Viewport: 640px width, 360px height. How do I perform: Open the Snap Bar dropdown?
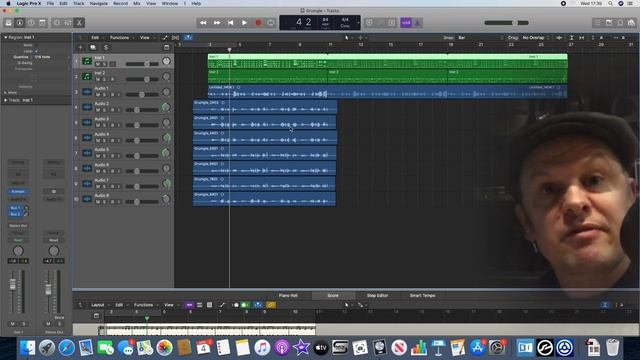pyautogui.click(x=481, y=38)
